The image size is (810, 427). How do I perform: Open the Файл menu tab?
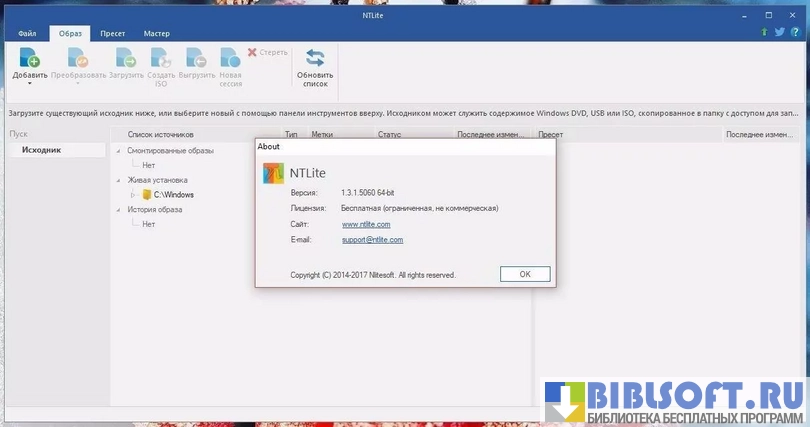point(27,34)
